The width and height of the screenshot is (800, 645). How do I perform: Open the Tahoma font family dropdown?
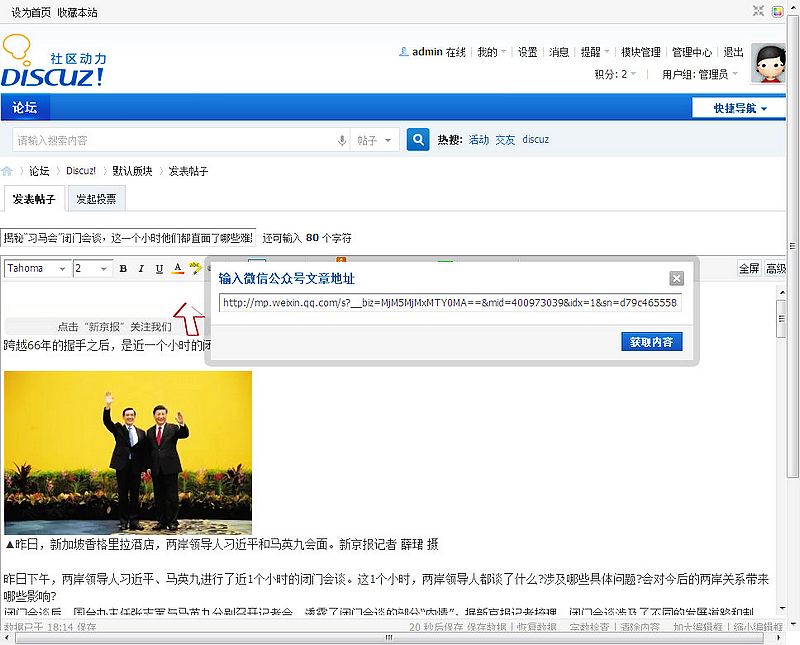click(x=37, y=268)
